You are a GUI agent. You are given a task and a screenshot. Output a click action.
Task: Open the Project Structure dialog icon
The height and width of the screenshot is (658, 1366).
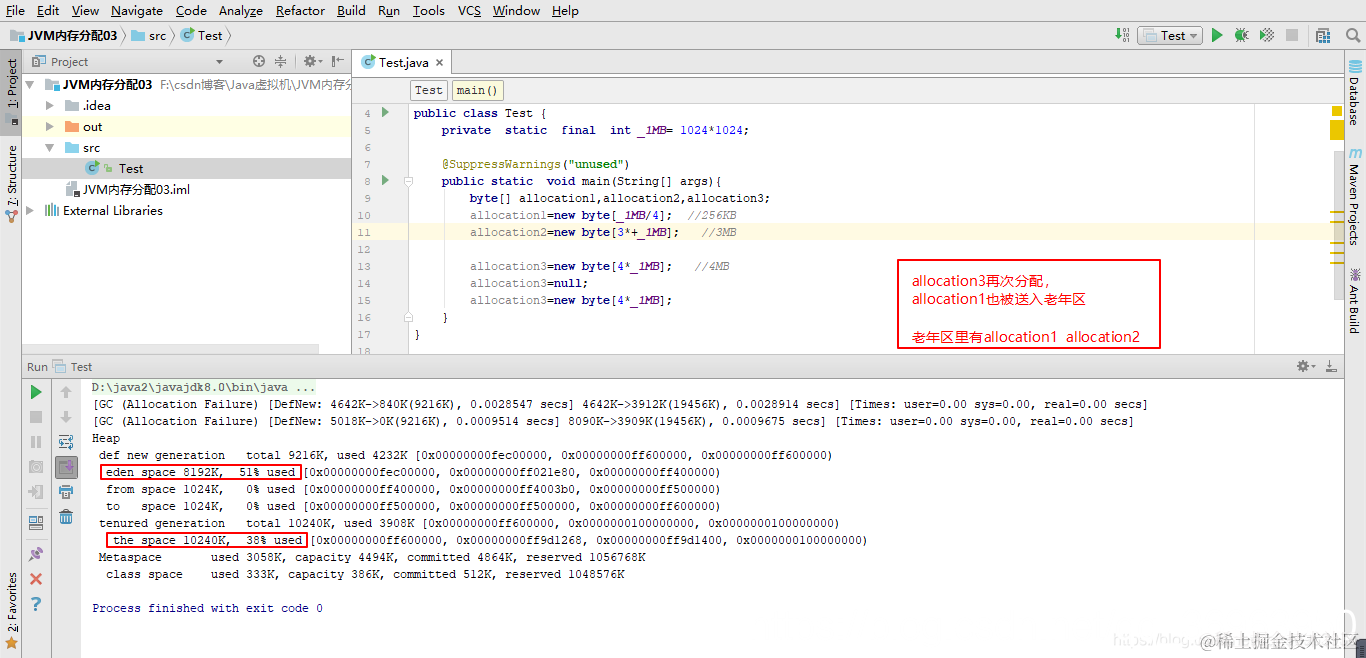(1323, 35)
